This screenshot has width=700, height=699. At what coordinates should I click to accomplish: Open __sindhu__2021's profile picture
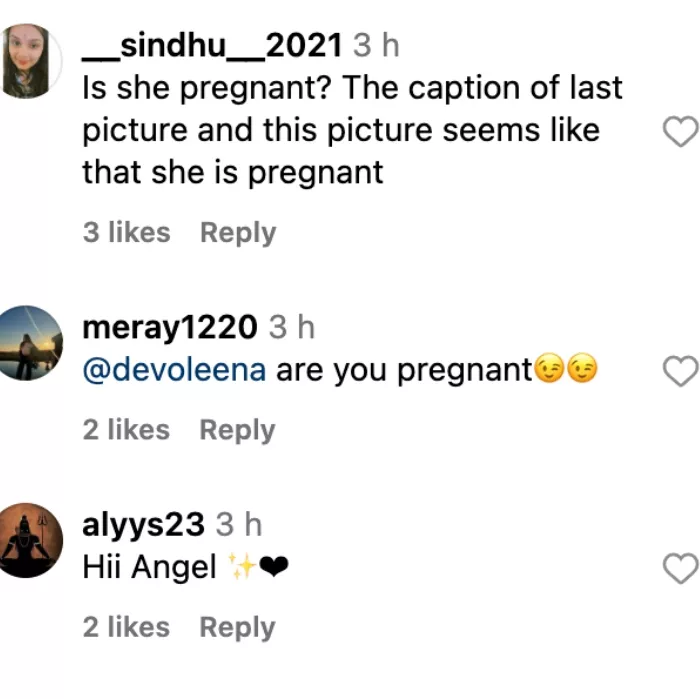[27, 61]
